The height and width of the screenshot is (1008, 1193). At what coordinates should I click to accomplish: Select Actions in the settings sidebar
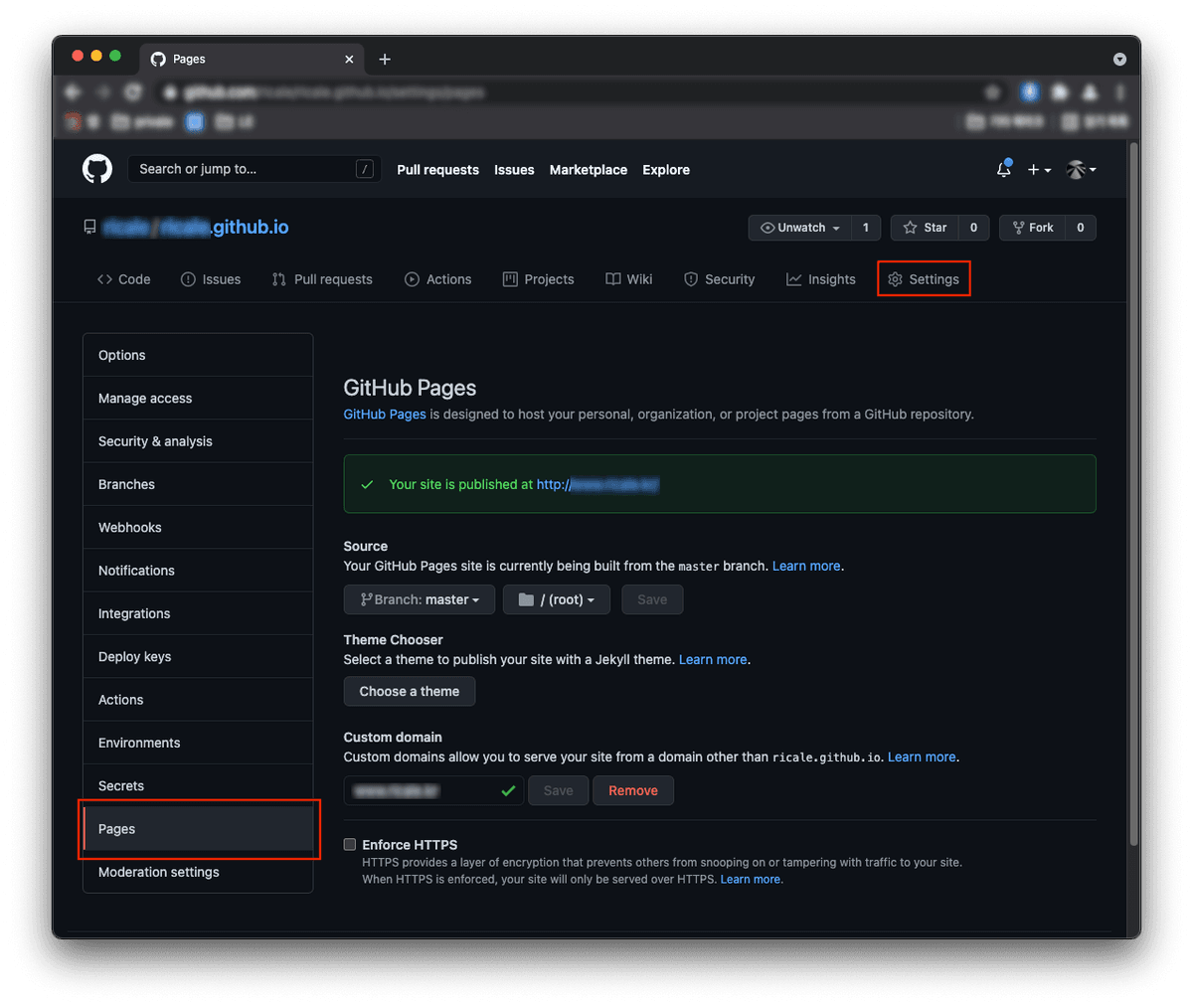pyautogui.click(x=198, y=699)
